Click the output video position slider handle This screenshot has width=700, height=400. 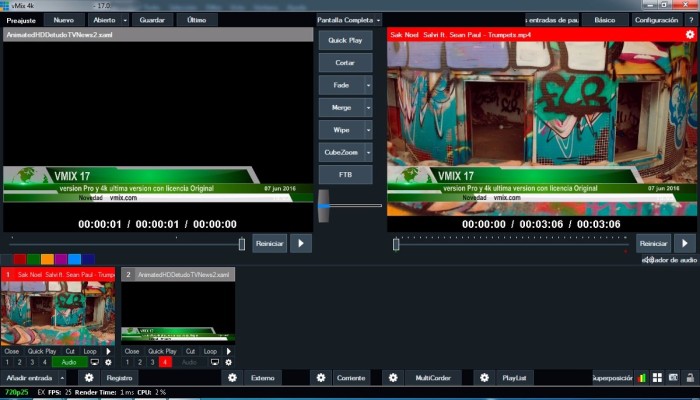[396, 244]
